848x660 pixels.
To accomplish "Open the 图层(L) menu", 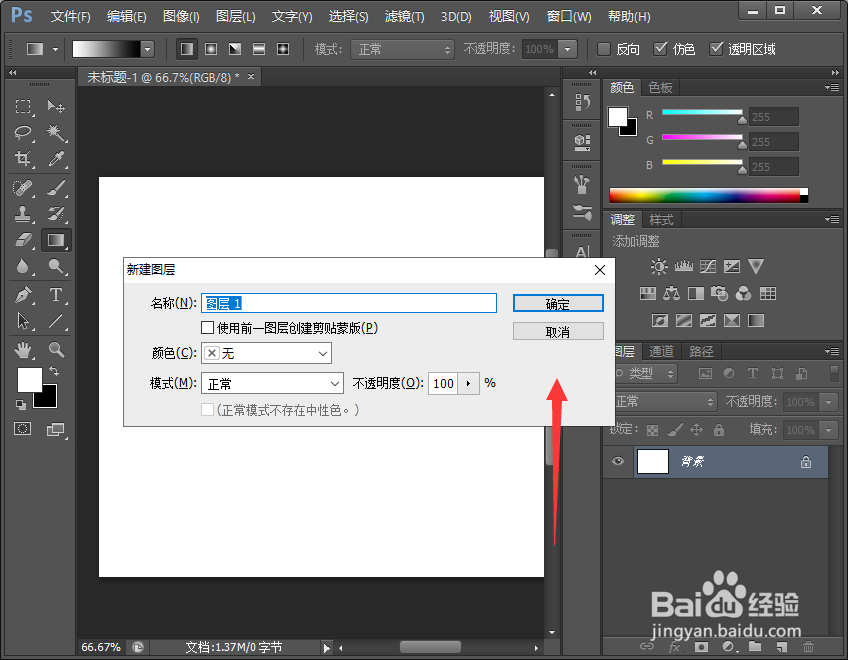I will point(235,16).
